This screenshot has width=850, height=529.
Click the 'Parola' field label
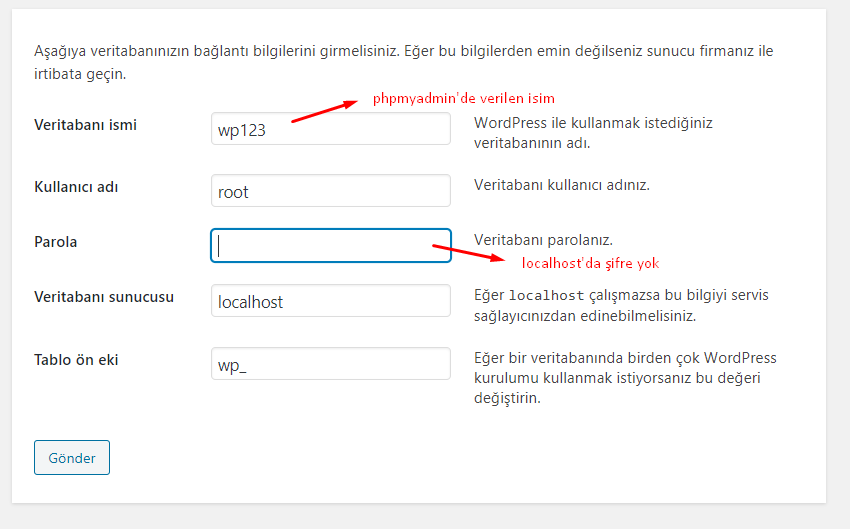point(56,242)
